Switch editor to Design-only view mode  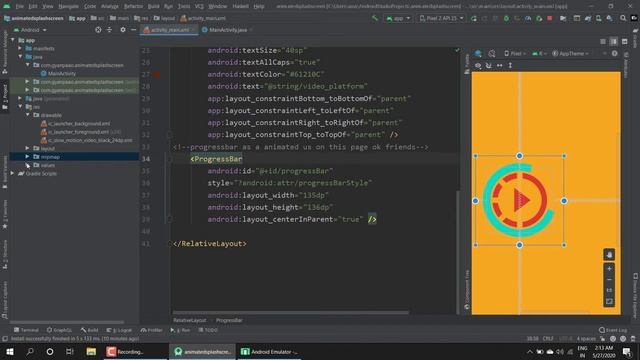click(624, 41)
